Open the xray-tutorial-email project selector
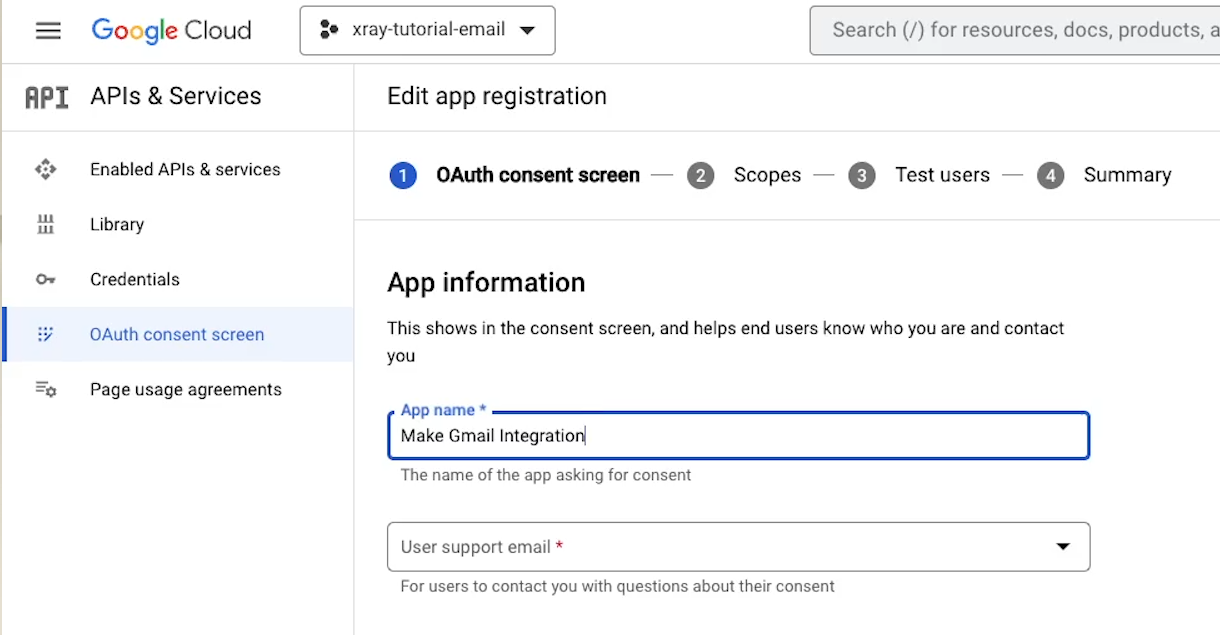The width and height of the screenshot is (1220, 635). tap(427, 30)
